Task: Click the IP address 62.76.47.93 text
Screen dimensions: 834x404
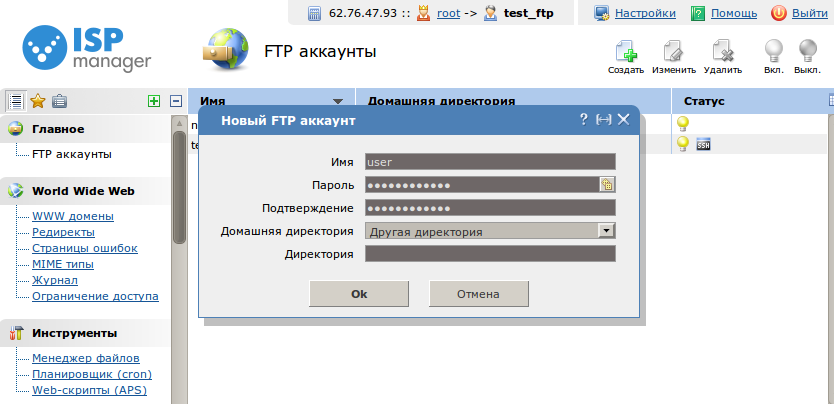Action: 363,13
